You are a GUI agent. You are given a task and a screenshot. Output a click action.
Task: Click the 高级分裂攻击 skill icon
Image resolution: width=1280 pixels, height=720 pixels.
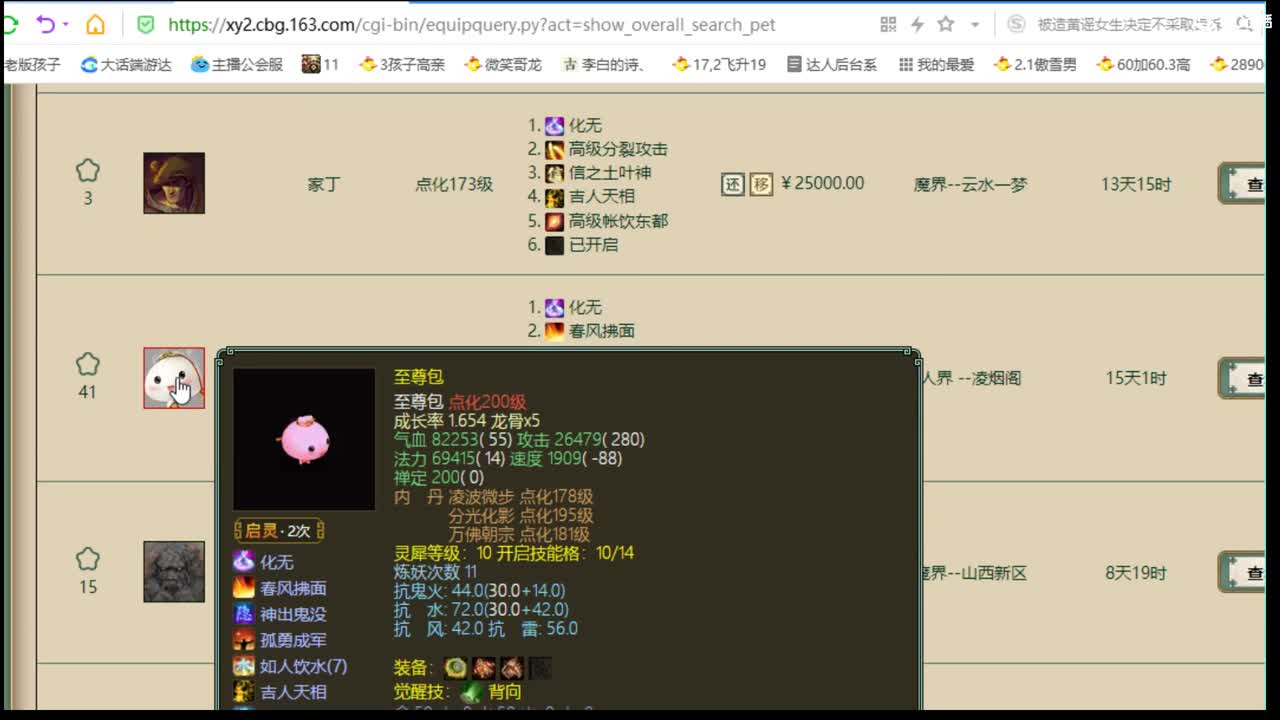(556, 149)
